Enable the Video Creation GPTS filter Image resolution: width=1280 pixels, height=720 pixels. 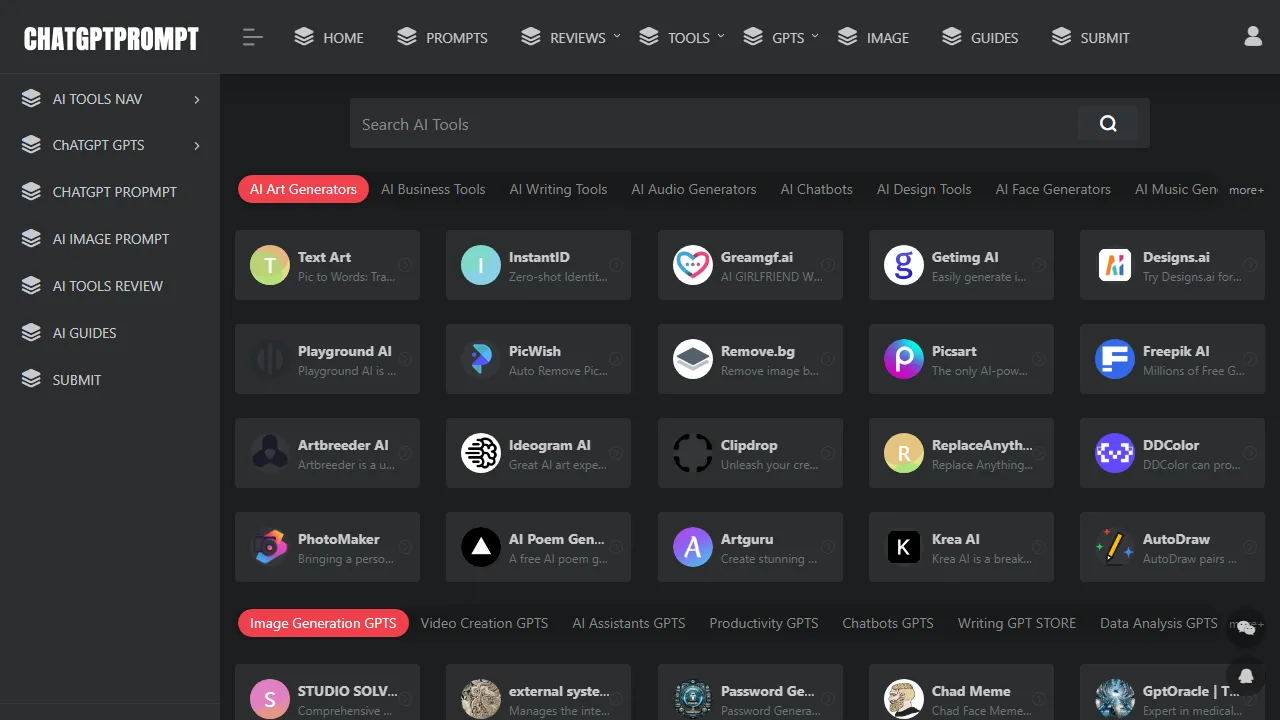(x=484, y=623)
